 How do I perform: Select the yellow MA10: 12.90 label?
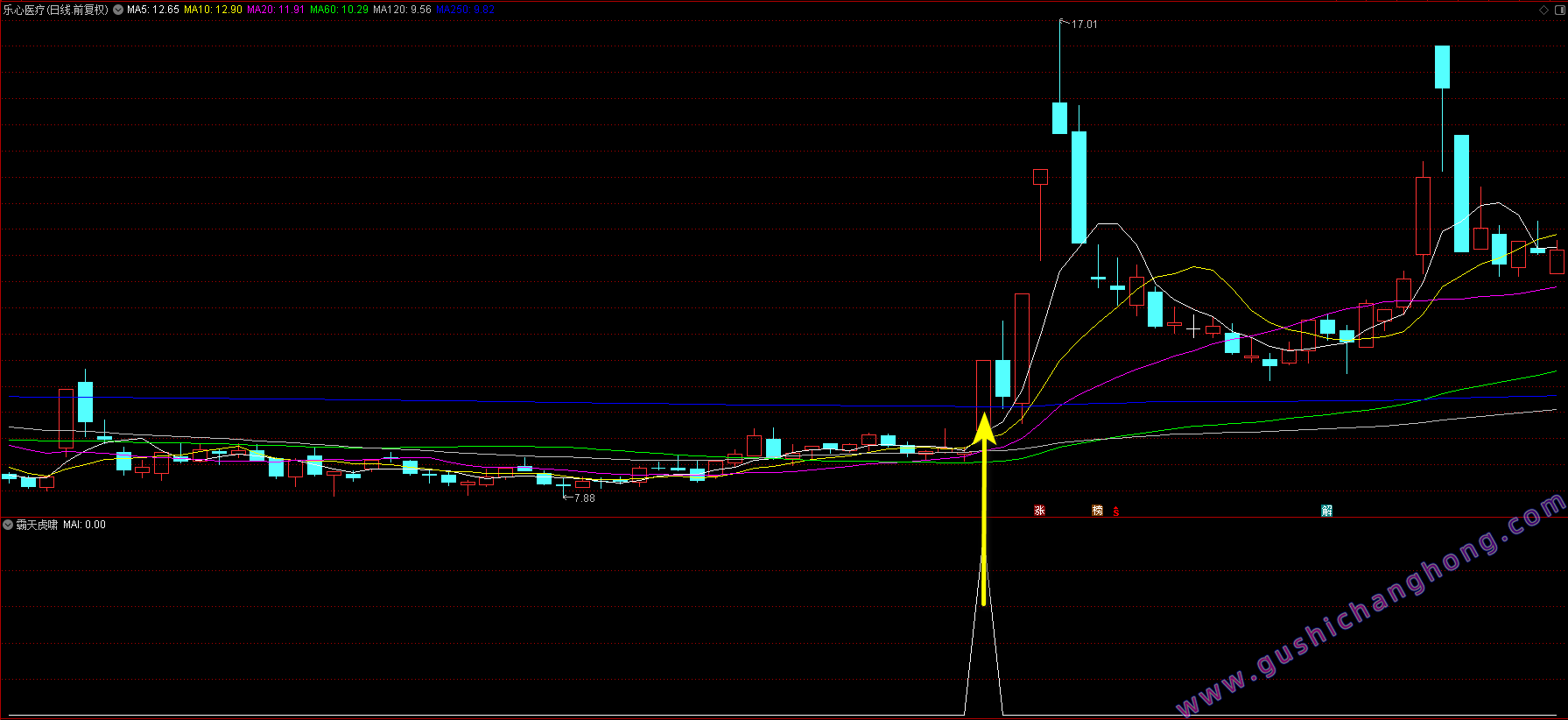pos(213,10)
